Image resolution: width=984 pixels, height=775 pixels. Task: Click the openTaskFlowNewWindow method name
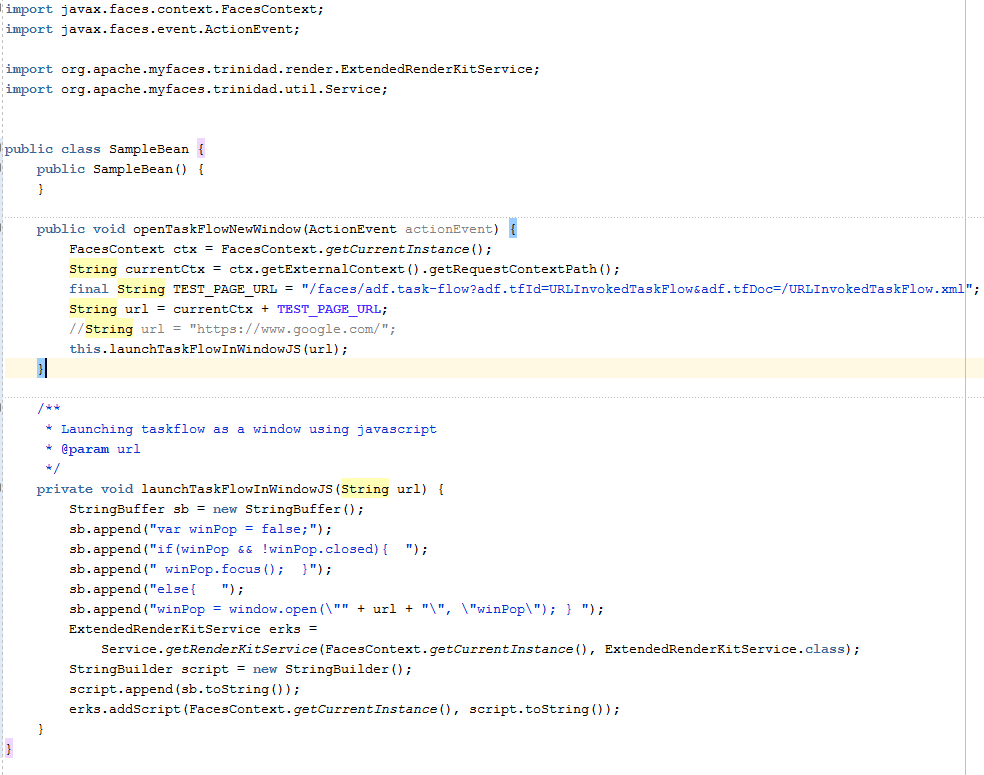point(225,228)
